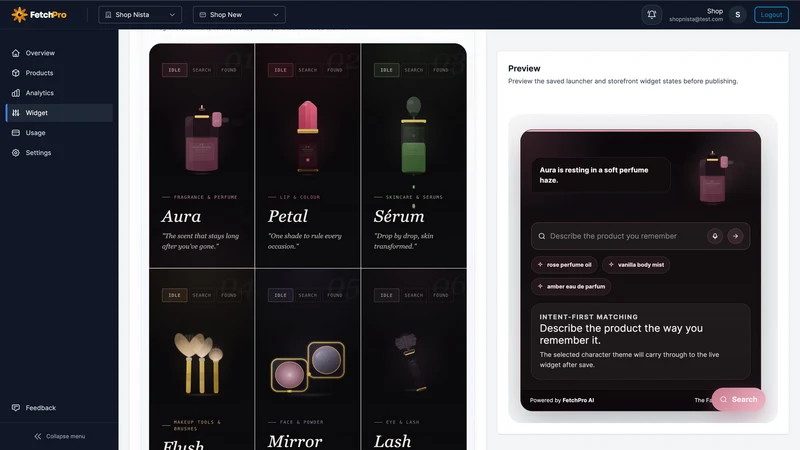The height and width of the screenshot is (450, 800).
Task: Click the vanilla body mist suggestion chip
Action: (636, 265)
